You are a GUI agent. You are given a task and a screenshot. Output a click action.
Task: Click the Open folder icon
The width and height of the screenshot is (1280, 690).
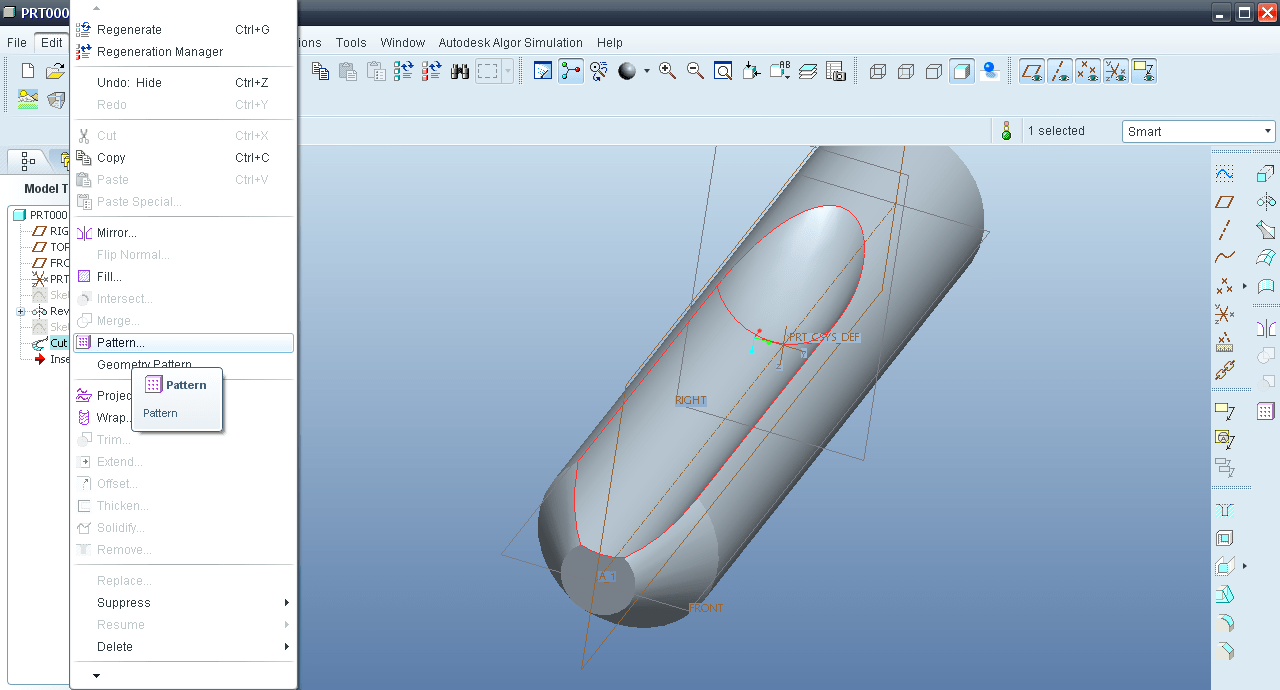tap(56, 71)
